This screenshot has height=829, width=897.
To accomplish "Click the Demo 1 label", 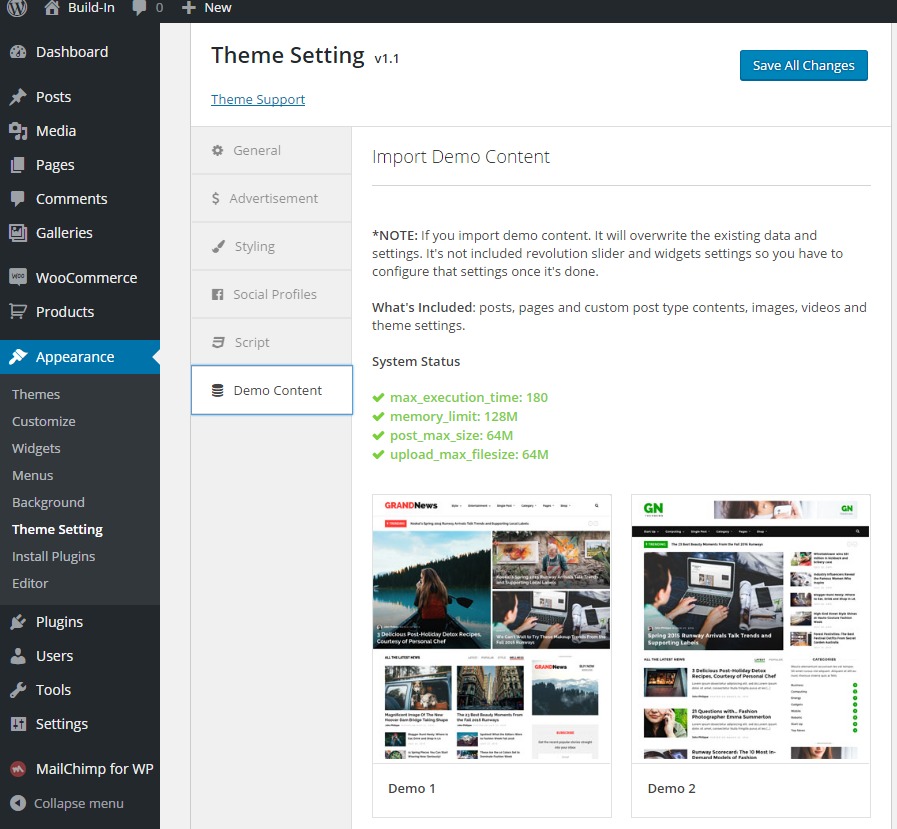I will coord(412,789).
